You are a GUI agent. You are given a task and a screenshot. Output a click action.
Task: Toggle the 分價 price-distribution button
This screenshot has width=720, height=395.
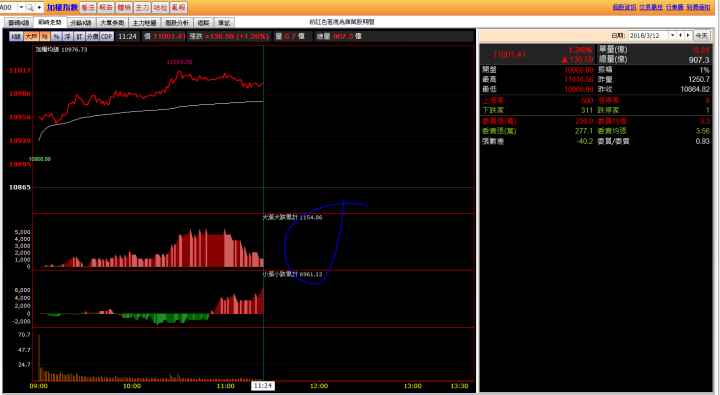[x=92, y=36]
